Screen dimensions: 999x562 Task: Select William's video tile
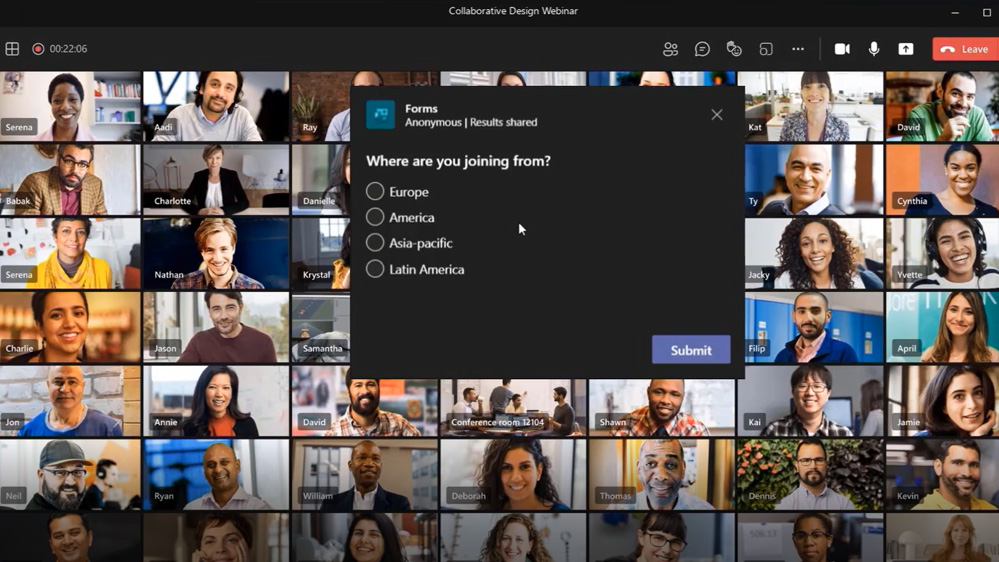click(x=364, y=475)
